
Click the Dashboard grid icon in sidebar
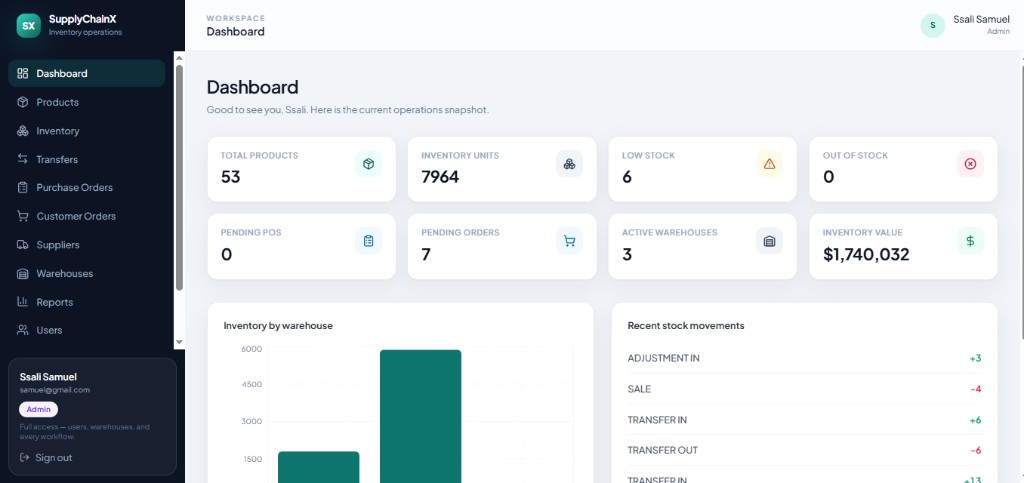click(23, 73)
